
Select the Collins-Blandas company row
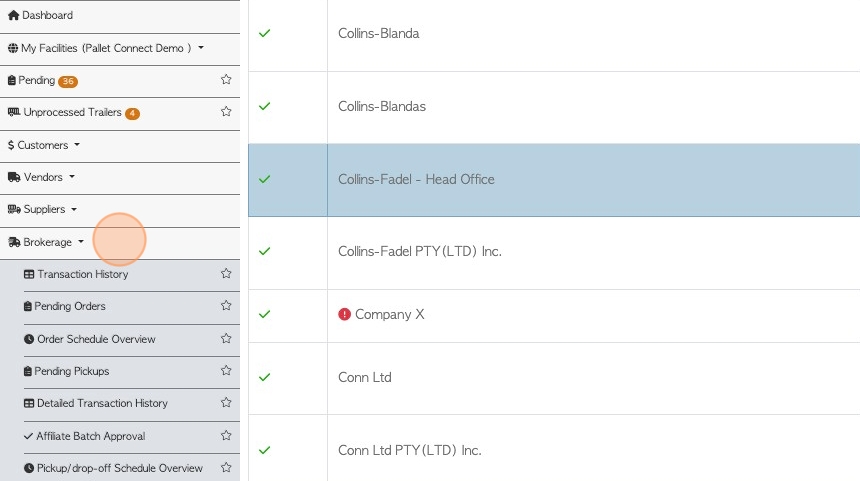point(554,107)
